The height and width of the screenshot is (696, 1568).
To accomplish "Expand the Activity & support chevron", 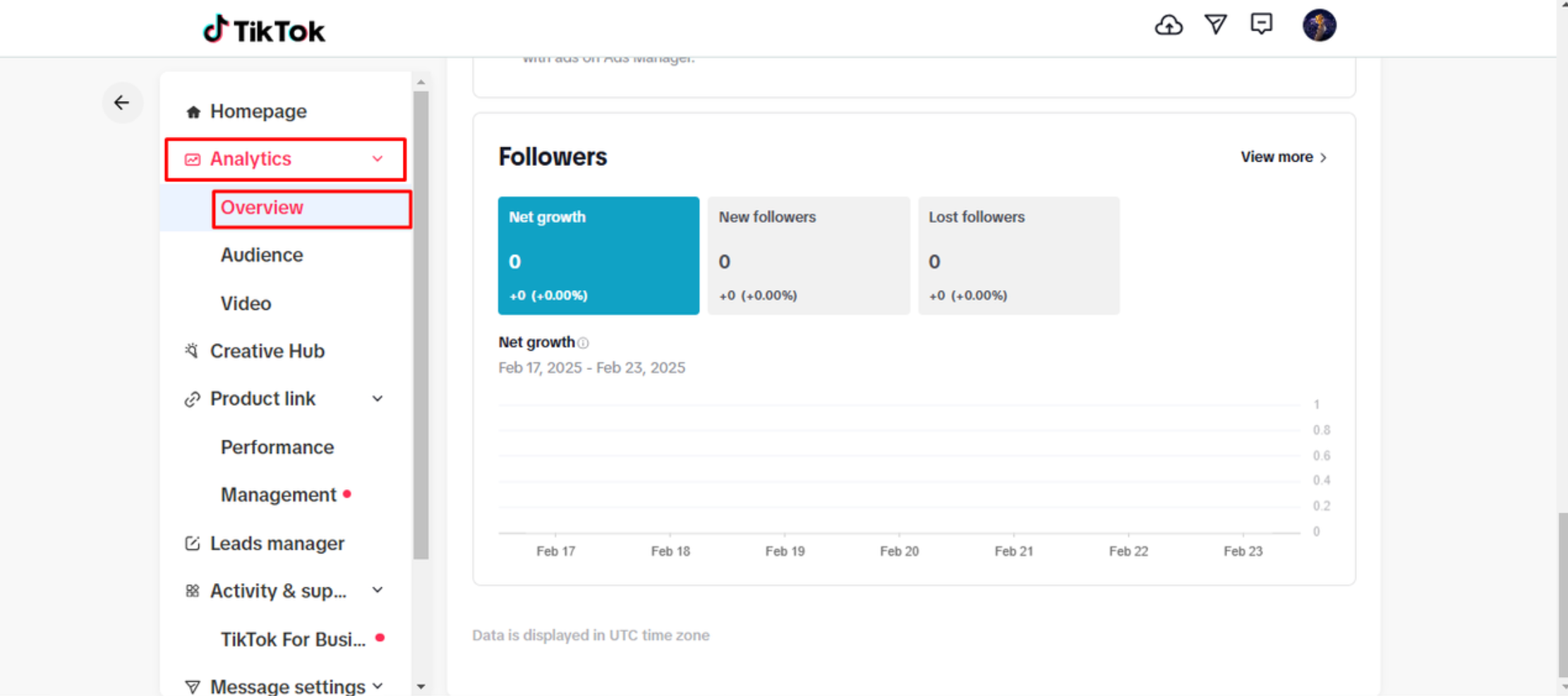I will pos(378,590).
